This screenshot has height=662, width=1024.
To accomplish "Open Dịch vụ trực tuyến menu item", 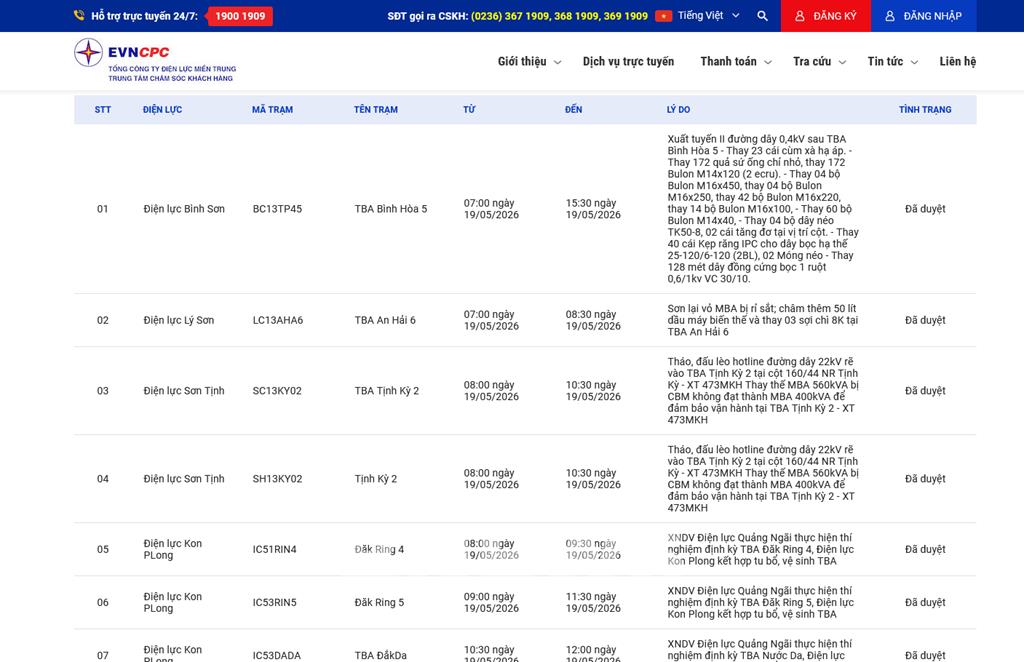I will pyautogui.click(x=628, y=61).
